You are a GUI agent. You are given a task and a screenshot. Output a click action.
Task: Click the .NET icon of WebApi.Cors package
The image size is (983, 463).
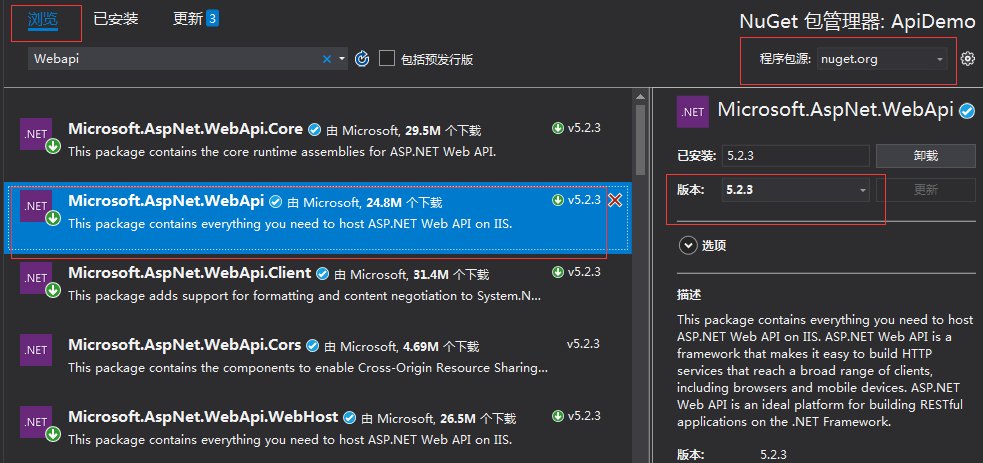36,350
